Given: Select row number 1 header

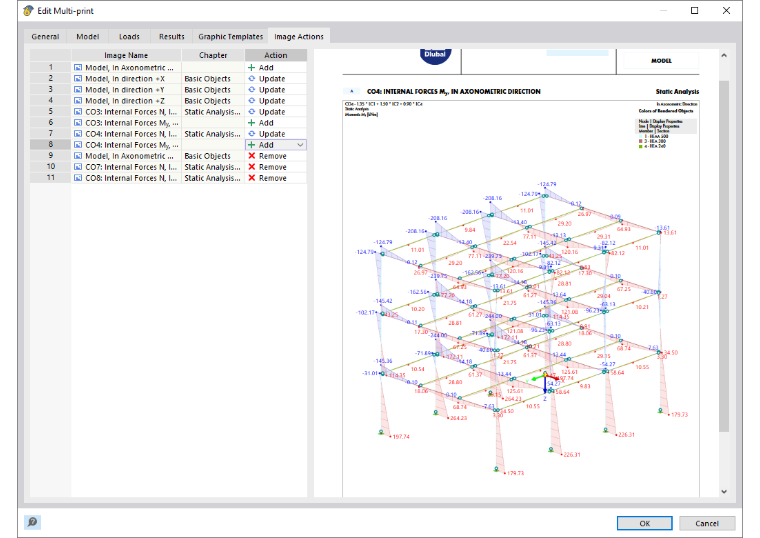Looking at the screenshot, I should [x=50, y=67].
